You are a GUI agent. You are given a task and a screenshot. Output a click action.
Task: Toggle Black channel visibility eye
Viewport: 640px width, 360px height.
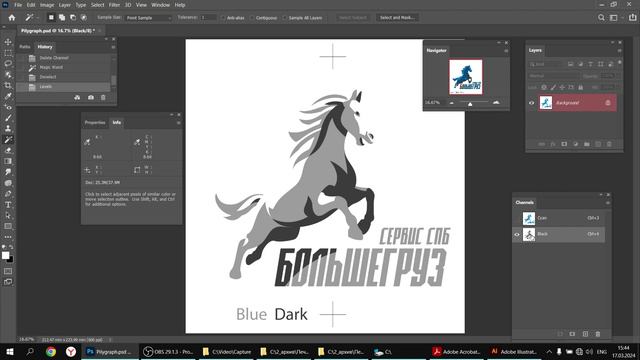coord(517,234)
